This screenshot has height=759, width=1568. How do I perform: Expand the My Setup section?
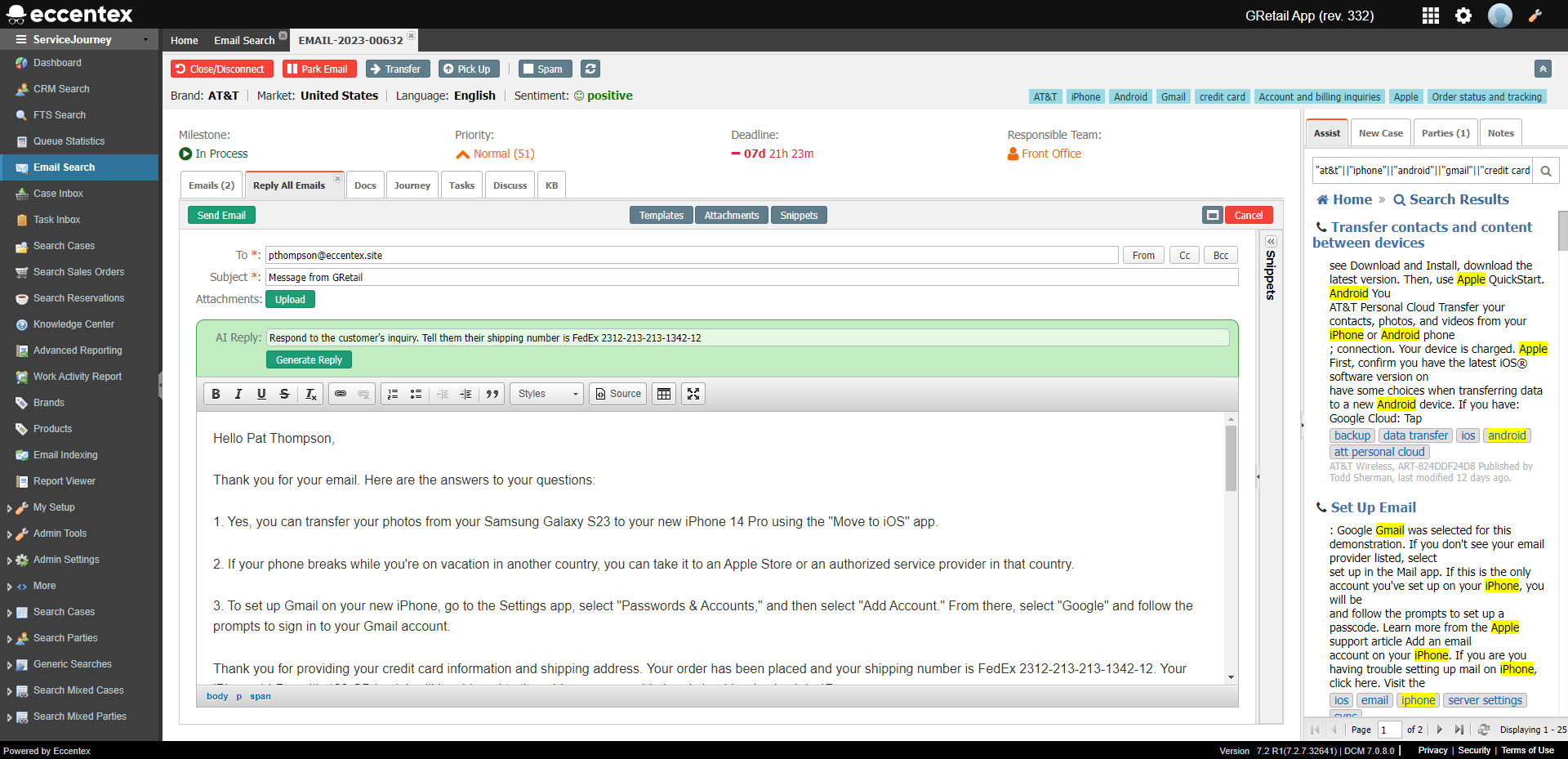click(x=9, y=508)
